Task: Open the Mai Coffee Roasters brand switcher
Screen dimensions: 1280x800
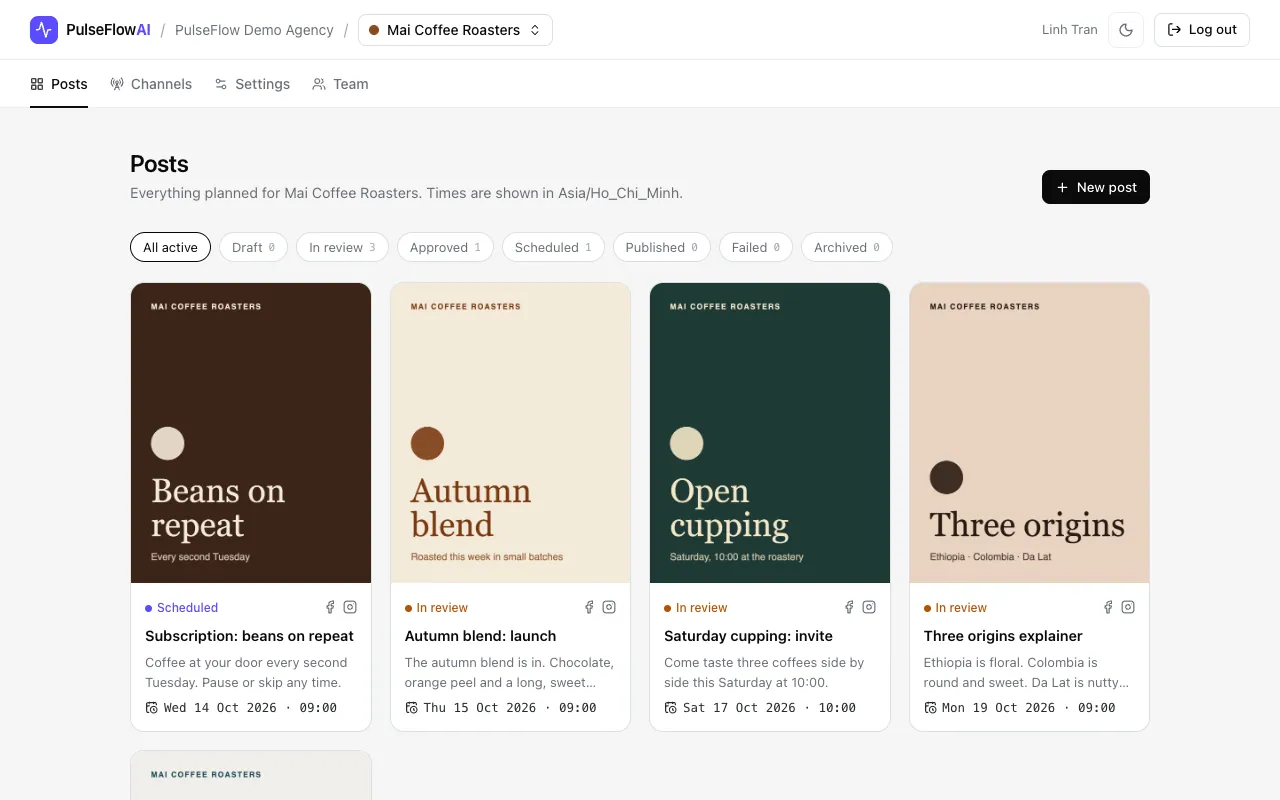Action: (455, 30)
